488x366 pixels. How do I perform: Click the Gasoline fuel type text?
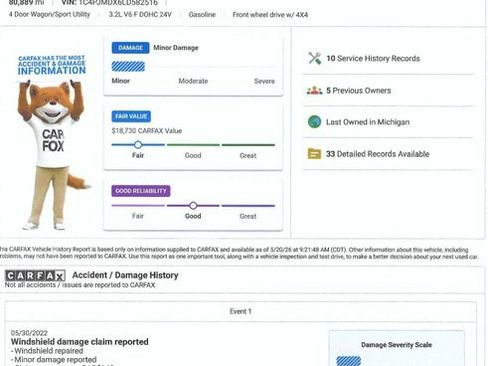pos(202,15)
